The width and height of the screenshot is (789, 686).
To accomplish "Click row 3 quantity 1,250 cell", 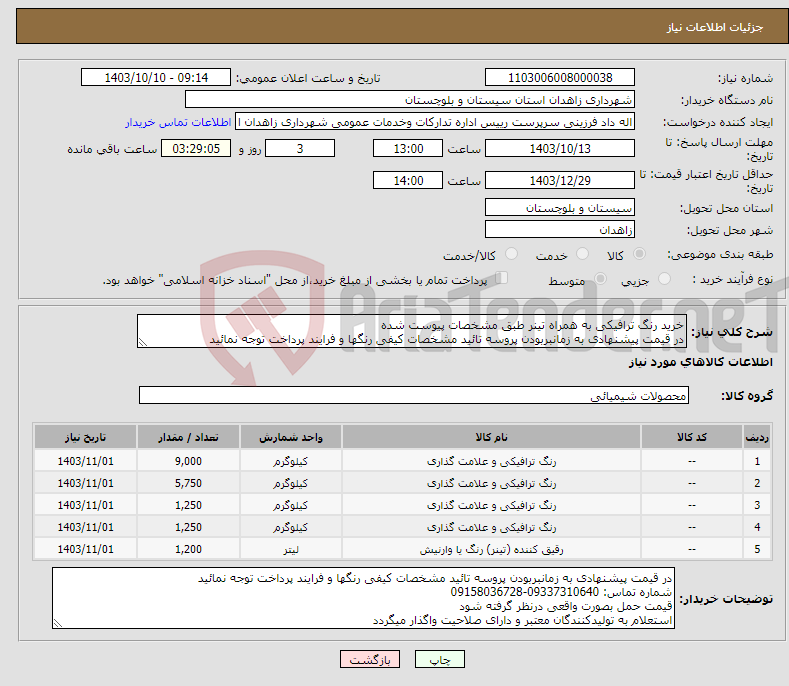I will click(188, 505).
